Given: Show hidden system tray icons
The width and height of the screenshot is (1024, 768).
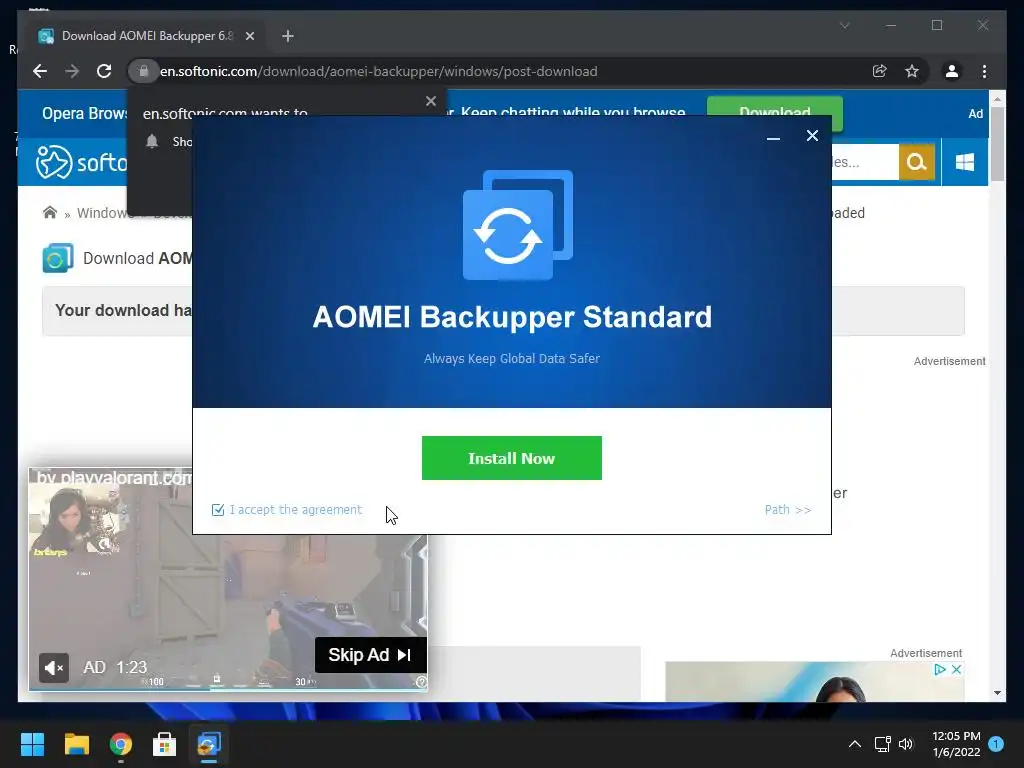Looking at the screenshot, I should click(854, 744).
